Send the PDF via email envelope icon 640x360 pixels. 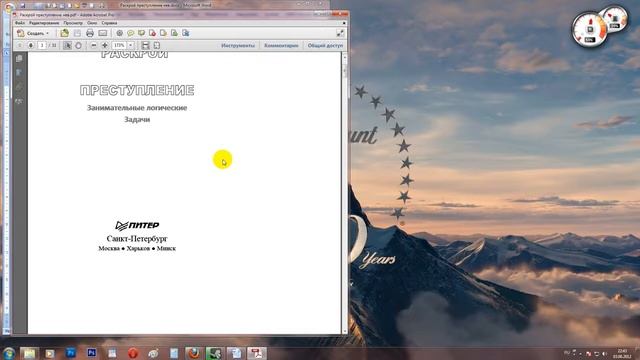102,33
